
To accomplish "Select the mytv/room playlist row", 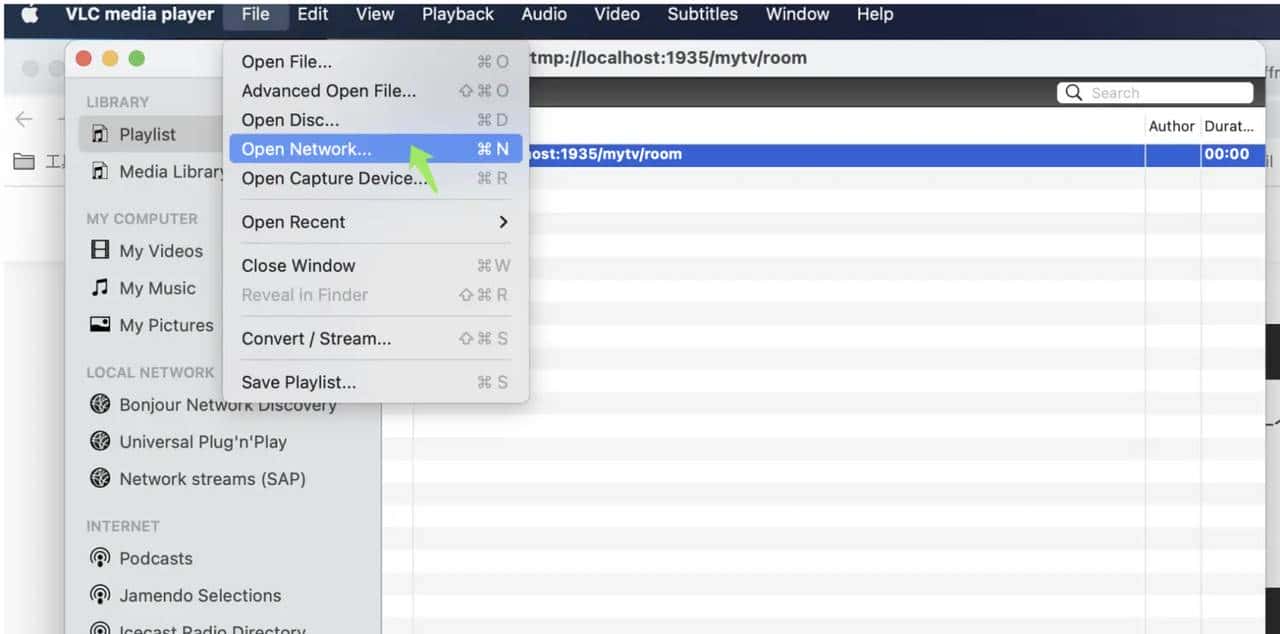I will pos(823,155).
